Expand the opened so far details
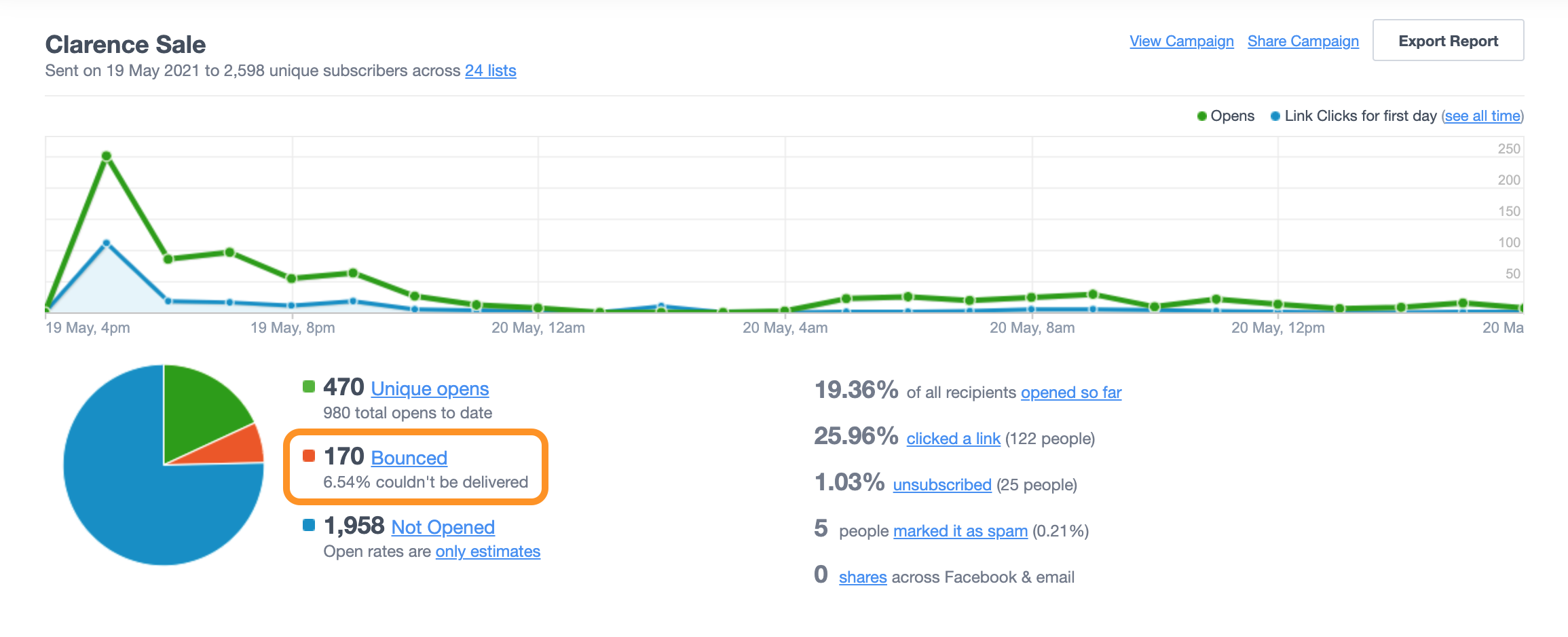The width and height of the screenshot is (1568, 637). [1071, 393]
